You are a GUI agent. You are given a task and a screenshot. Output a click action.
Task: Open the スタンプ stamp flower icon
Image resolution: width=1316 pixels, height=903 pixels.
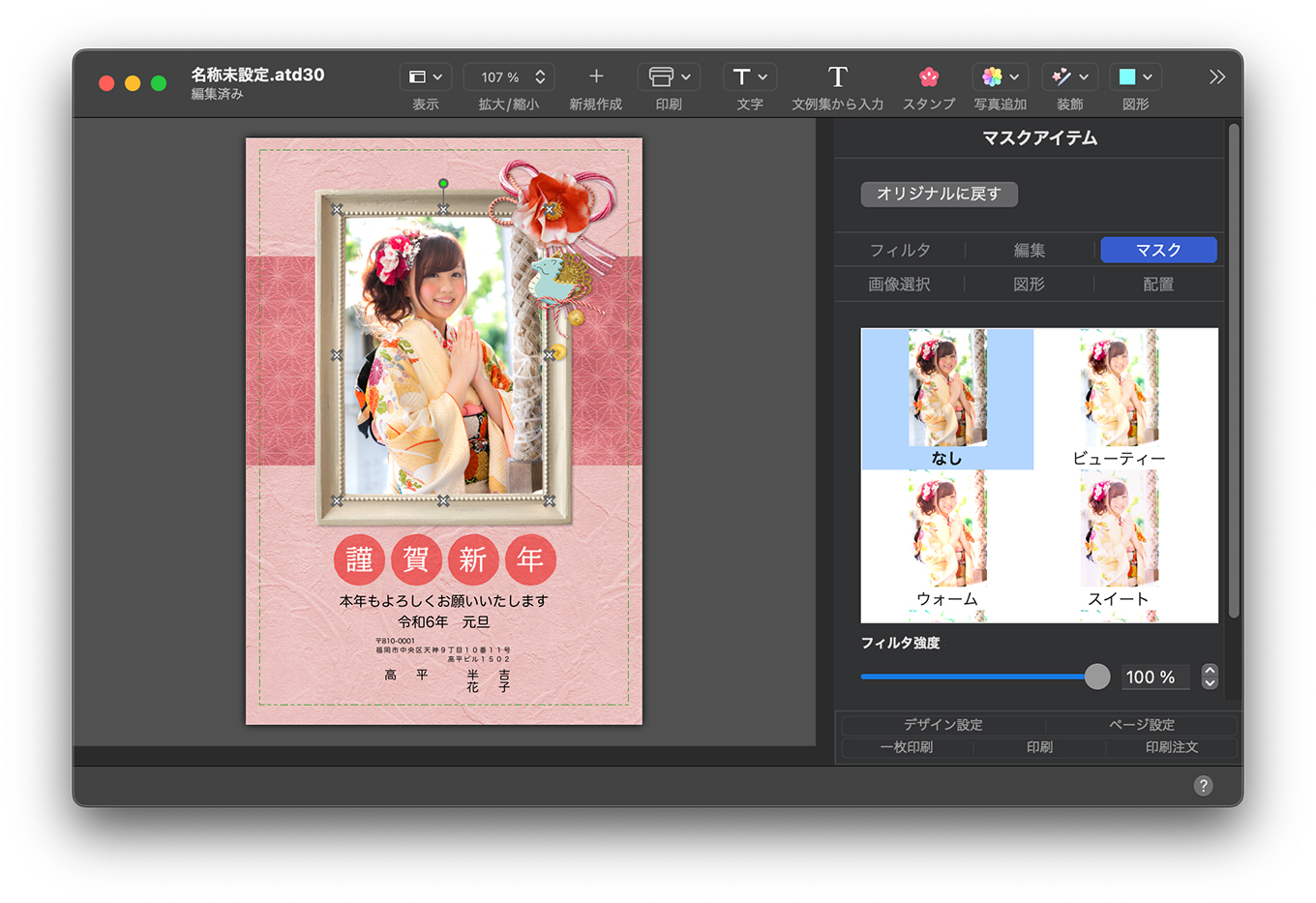pyautogui.click(x=929, y=76)
